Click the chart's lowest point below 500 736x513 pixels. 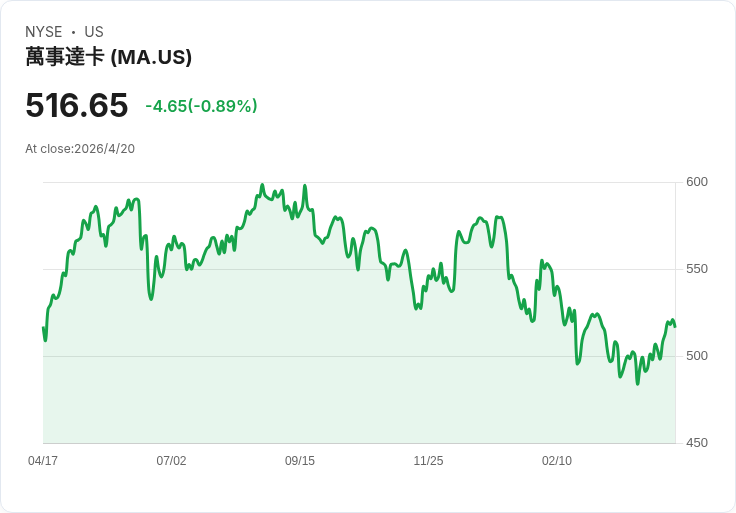637,384
